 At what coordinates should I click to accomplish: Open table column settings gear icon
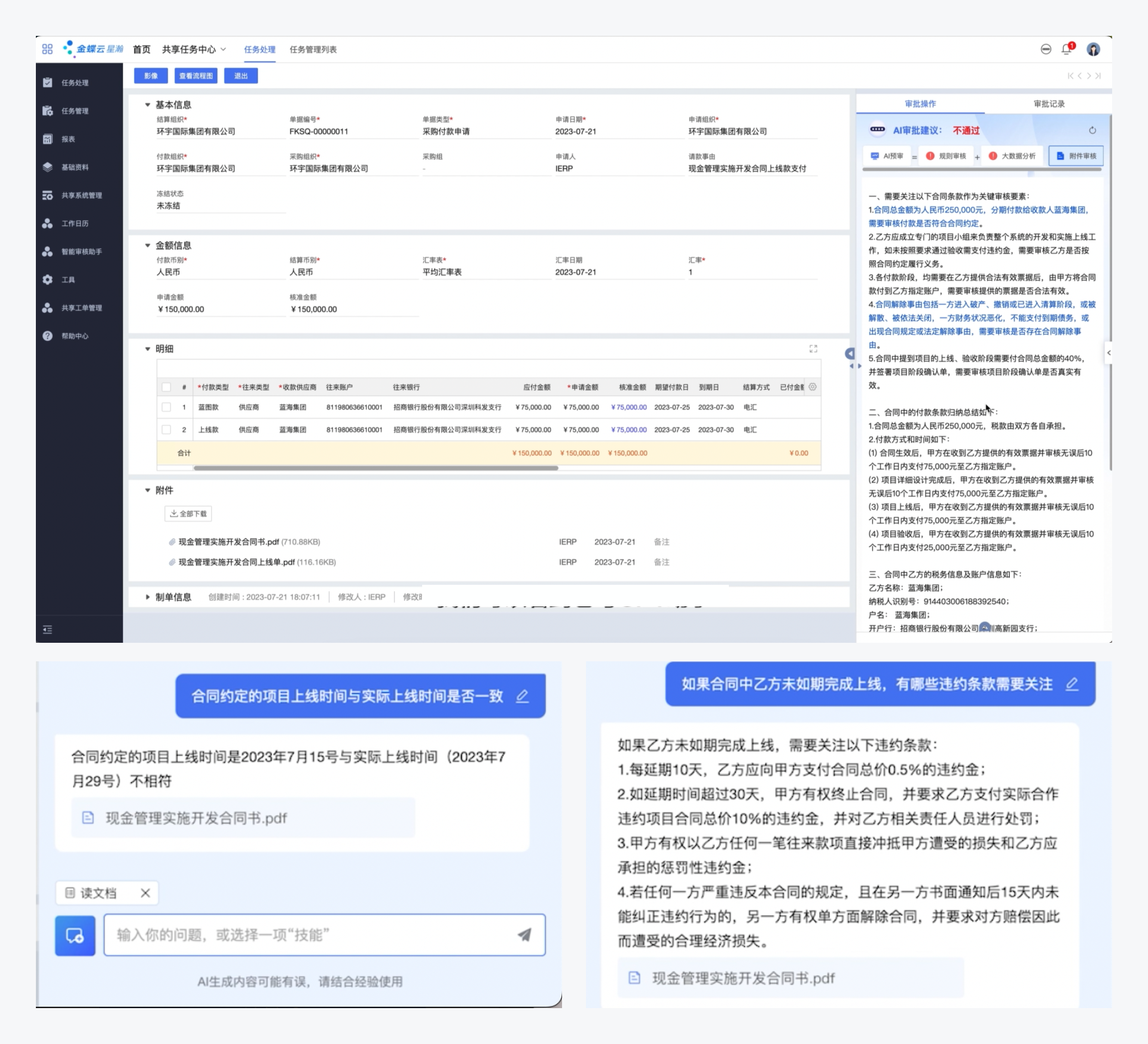pyautogui.click(x=813, y=387)
